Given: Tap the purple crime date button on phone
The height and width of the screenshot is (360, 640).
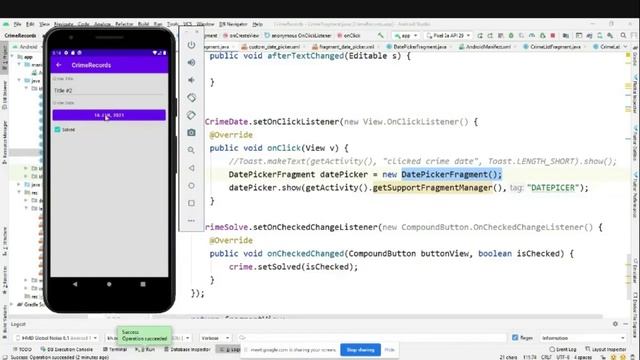Looking at the screenshot, I should point(109,115).
